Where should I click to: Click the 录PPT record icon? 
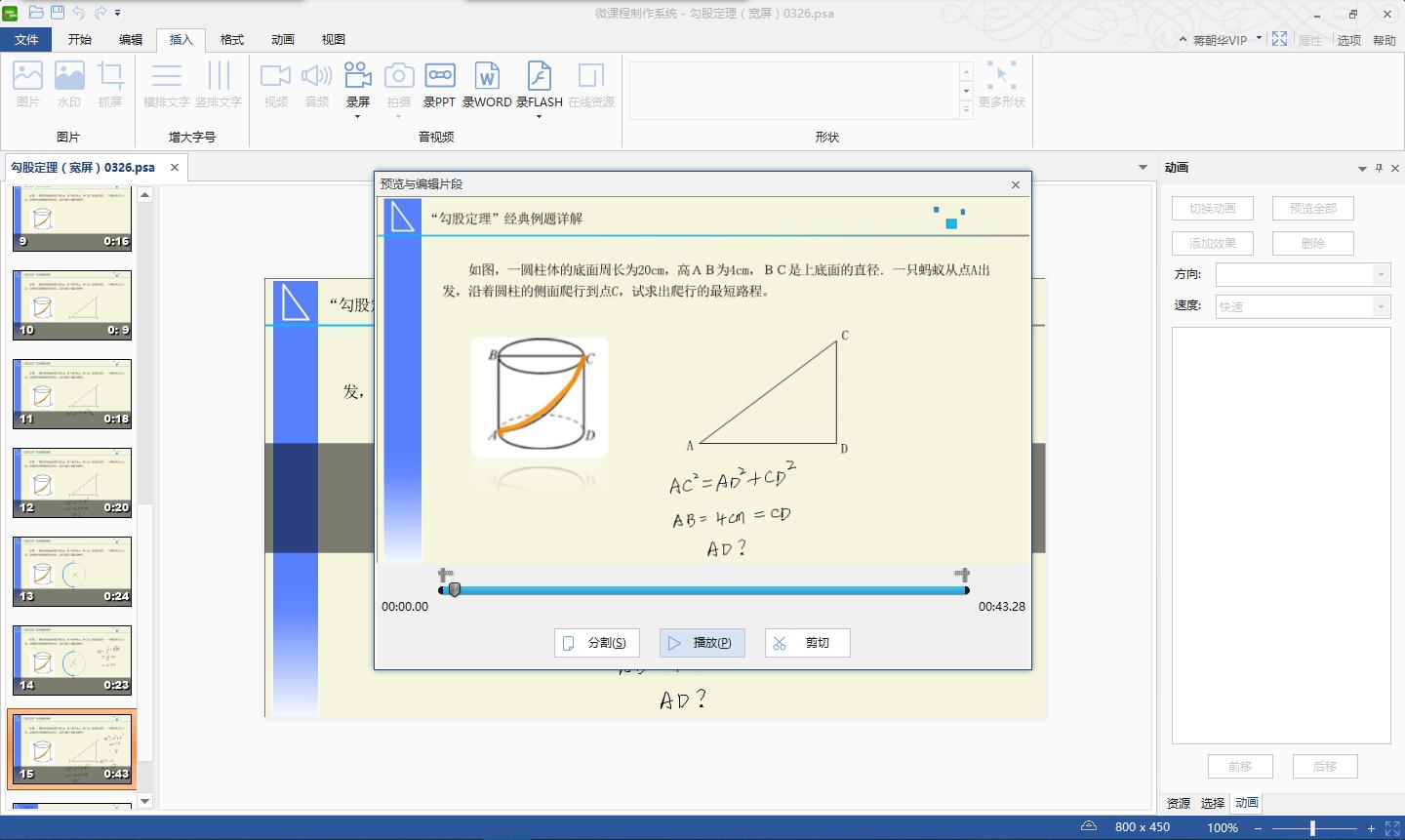439,78
